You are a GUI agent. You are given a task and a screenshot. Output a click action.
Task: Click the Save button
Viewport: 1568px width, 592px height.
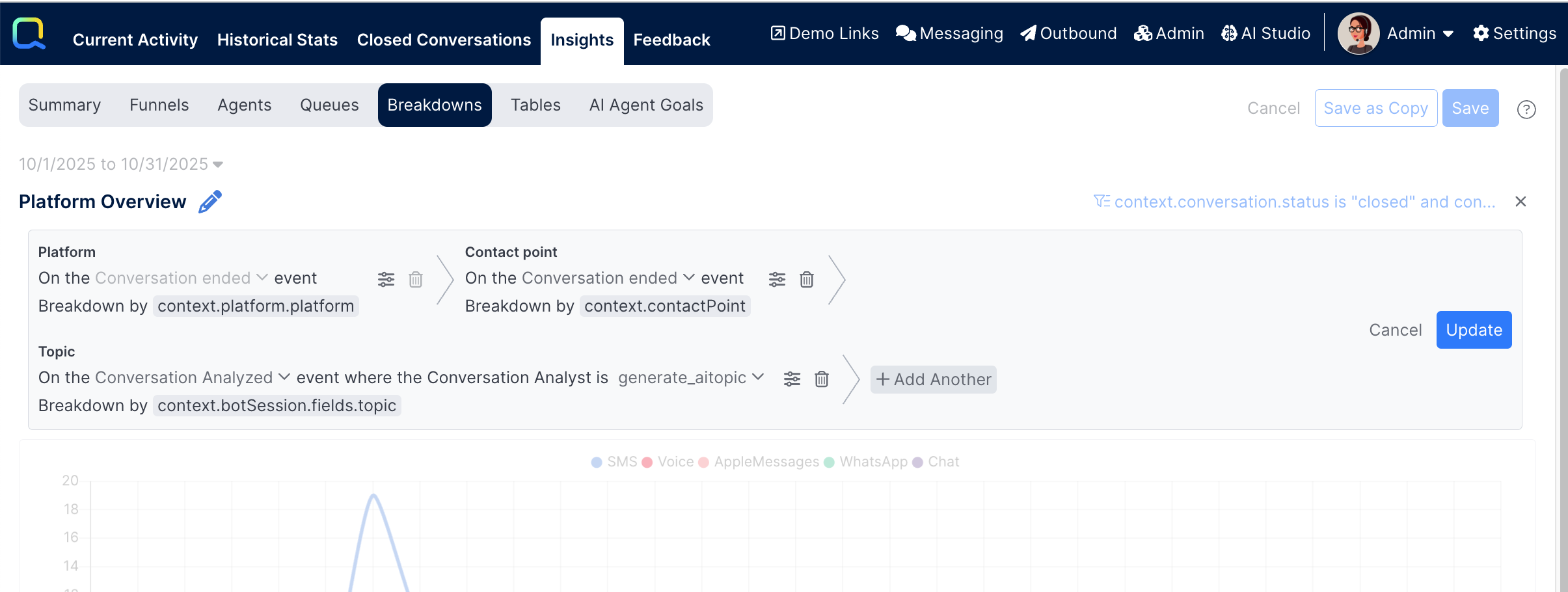[x=1470, y=108]
